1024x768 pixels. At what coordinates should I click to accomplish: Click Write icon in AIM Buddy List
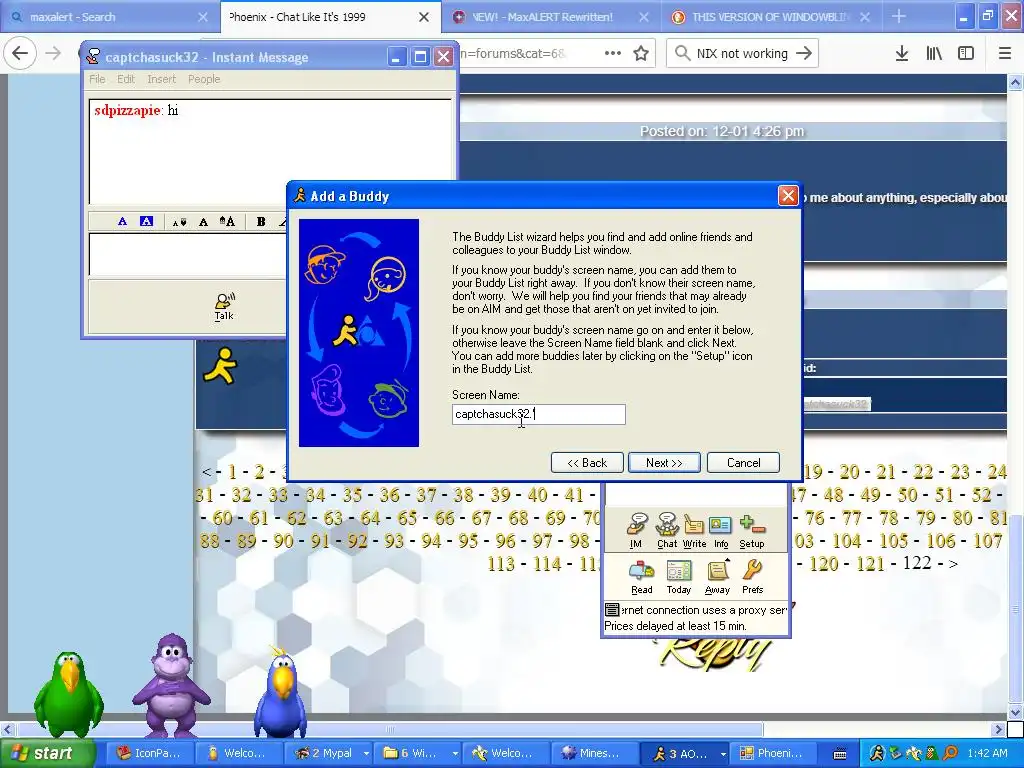point(694,530)
